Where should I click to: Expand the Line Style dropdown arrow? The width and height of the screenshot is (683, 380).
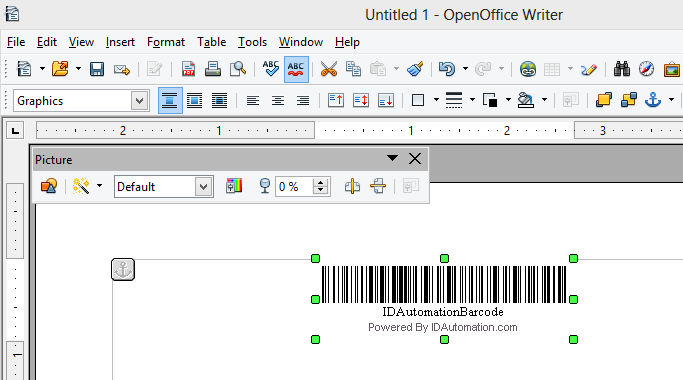point(472,101)
